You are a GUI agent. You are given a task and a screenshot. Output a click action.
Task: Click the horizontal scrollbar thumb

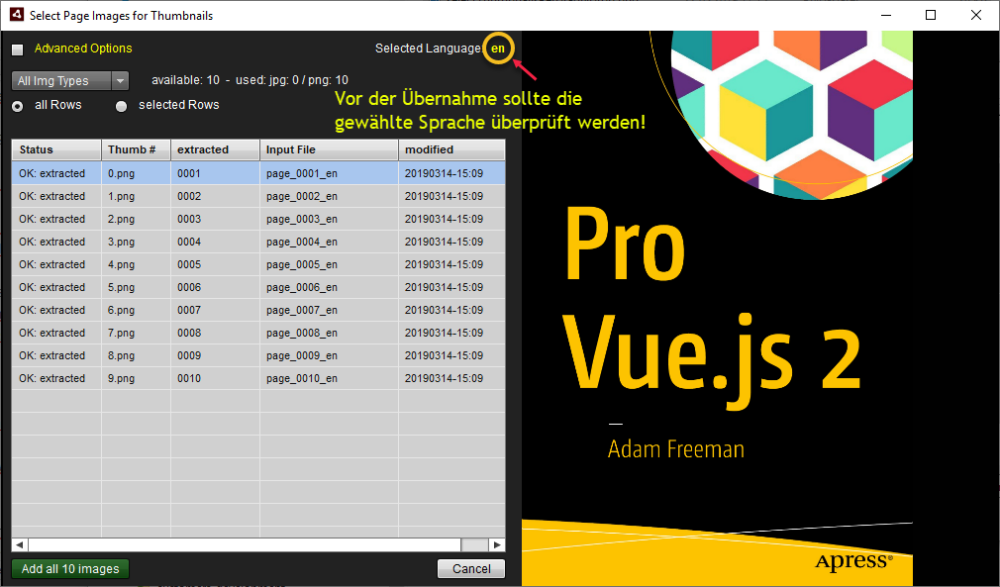(244, 545)
